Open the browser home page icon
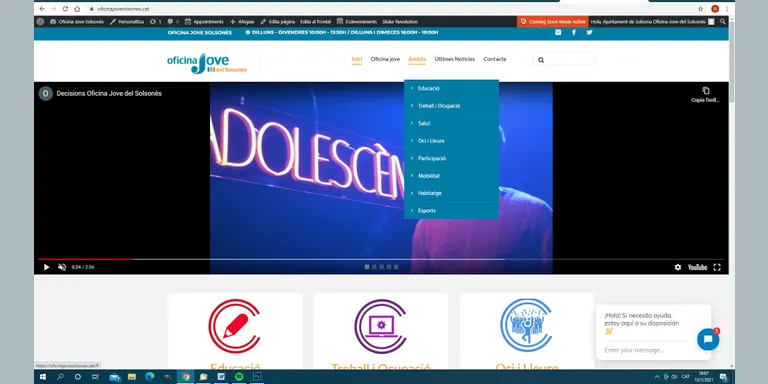This screenshot has width=768, height=384. [77, 9]
